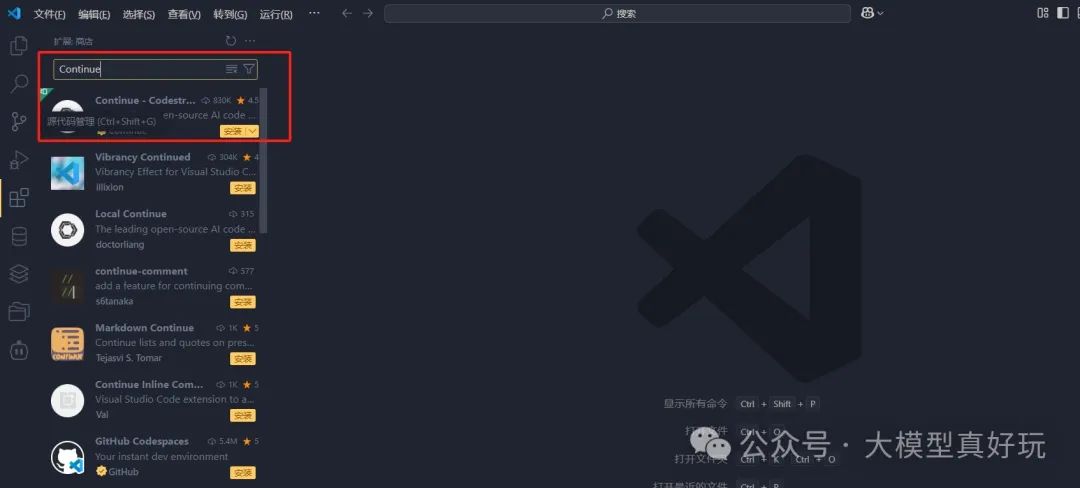1080x488 pixels.
Task: Open the double-folder icon in activity bar
Action: click(x=19, y=312)
